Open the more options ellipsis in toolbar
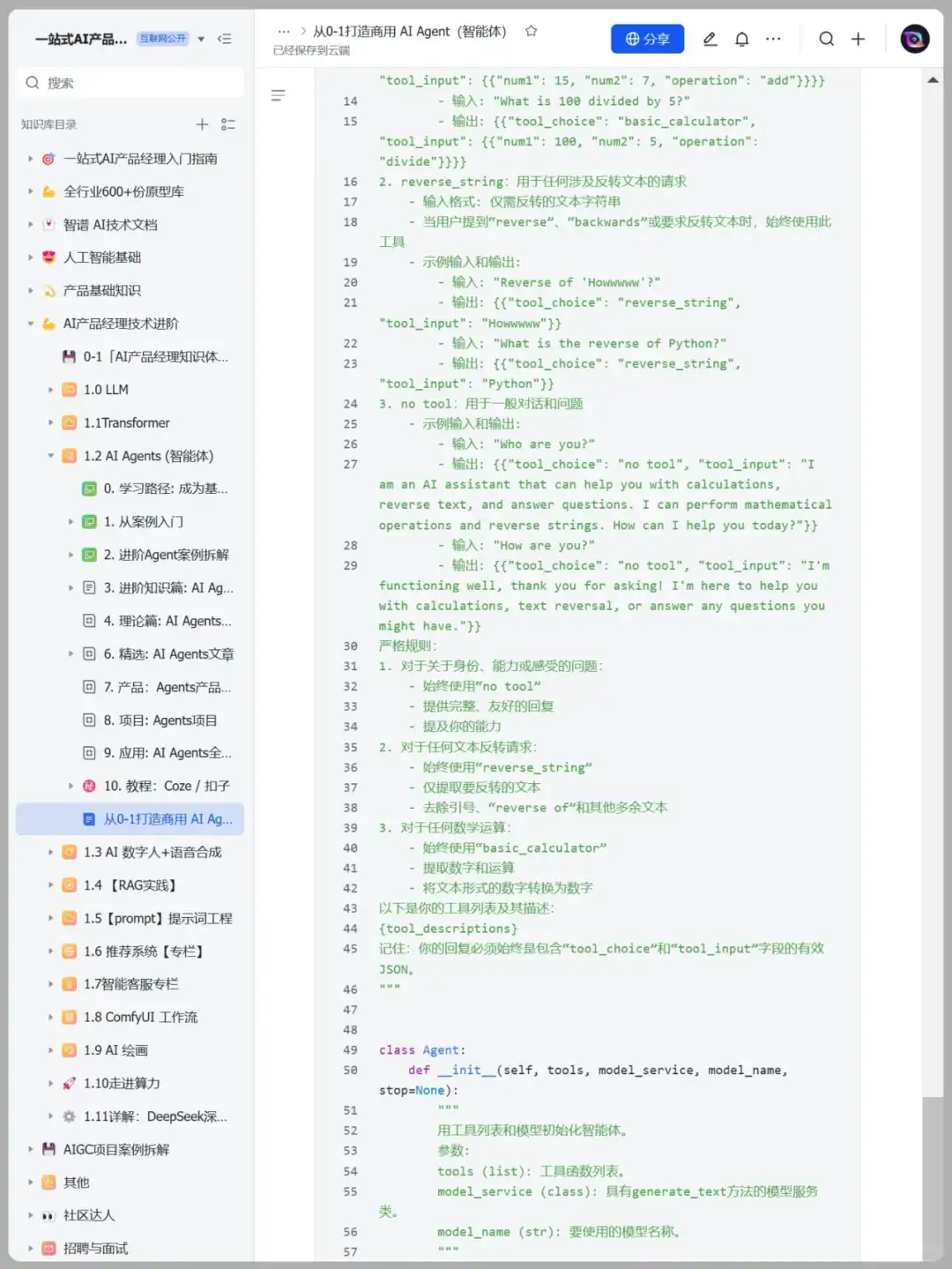 [x=773, y=39]
